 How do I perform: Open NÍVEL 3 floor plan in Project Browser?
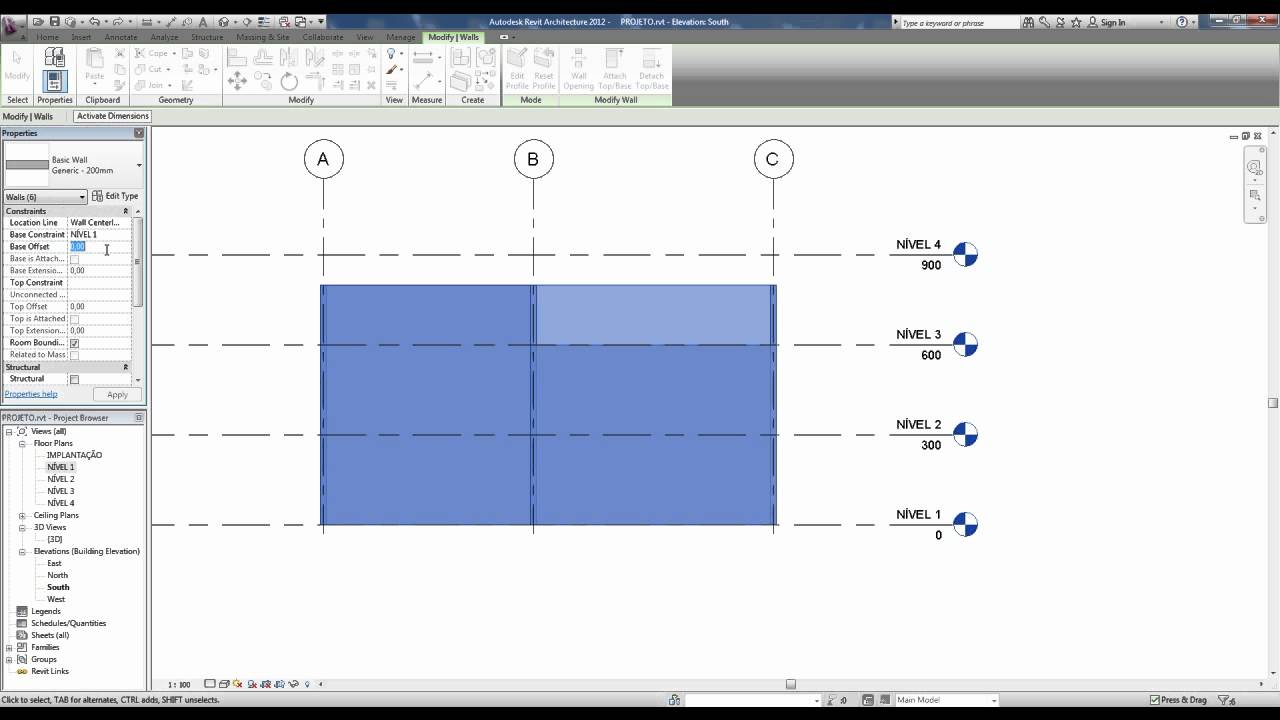tap(60, 491)
